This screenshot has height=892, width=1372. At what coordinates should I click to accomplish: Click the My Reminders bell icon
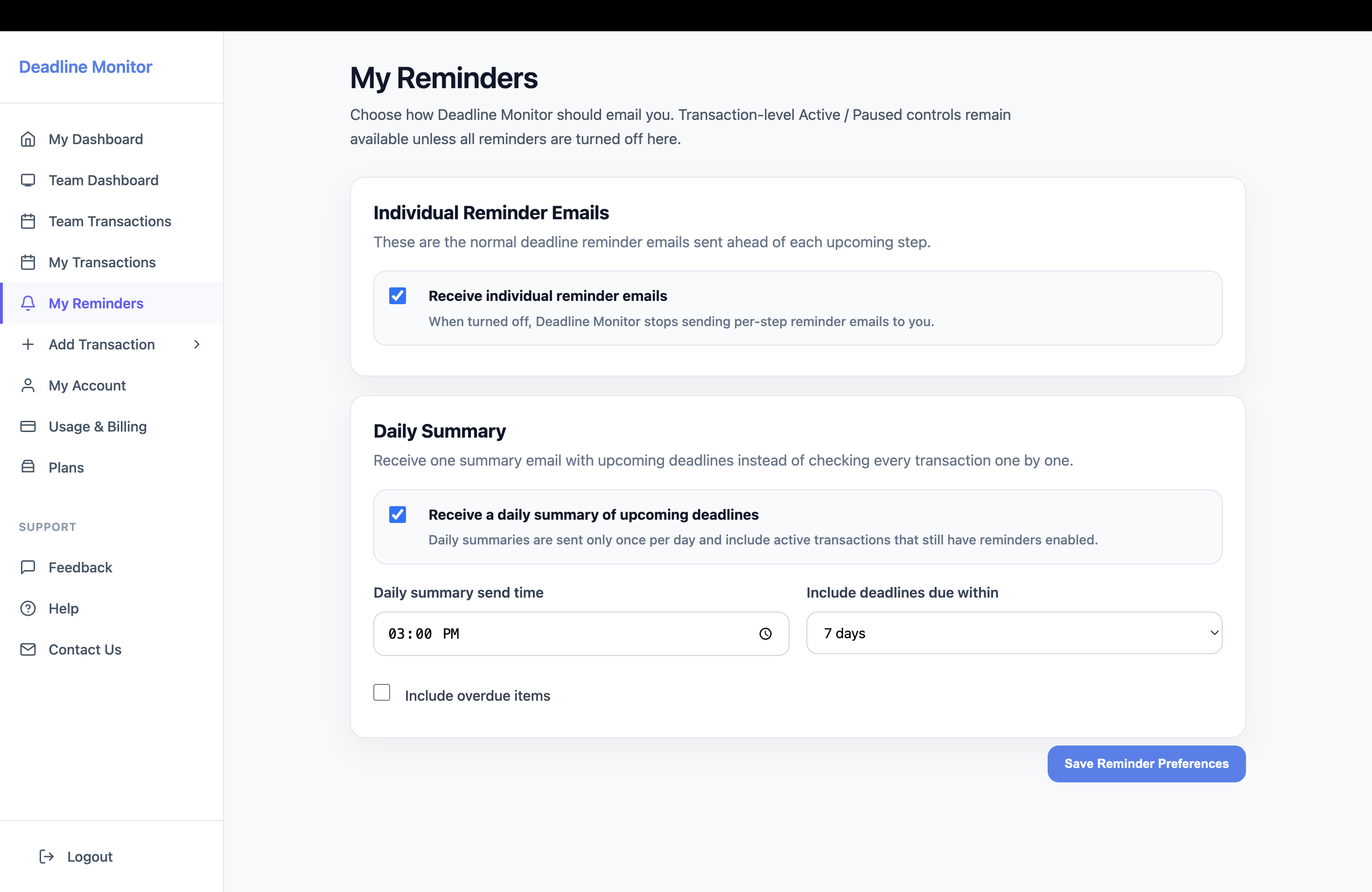[29, 302]
